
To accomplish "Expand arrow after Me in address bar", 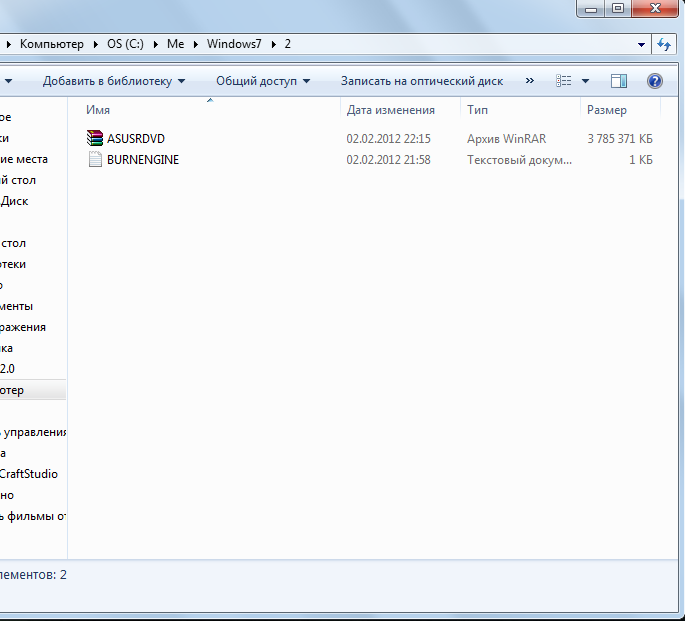I will click(196, 45).
